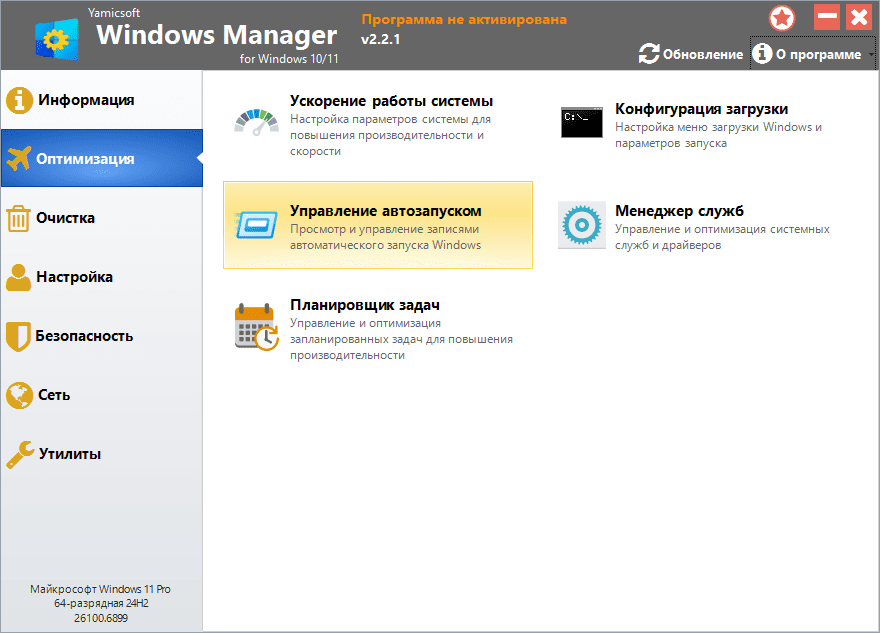Click the О программе button label

[x=818, y=54]
